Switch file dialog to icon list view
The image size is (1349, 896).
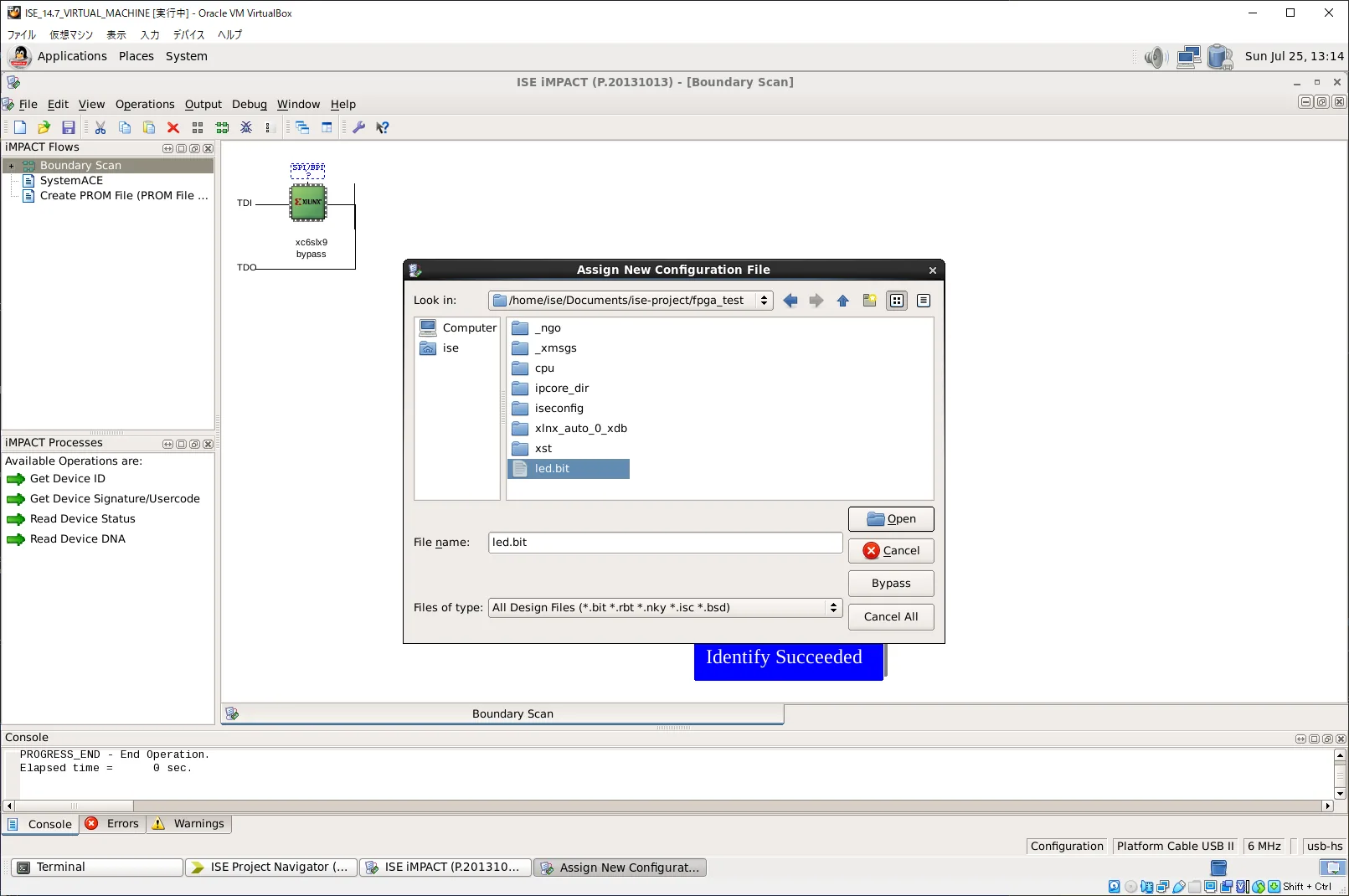(897, 301)
